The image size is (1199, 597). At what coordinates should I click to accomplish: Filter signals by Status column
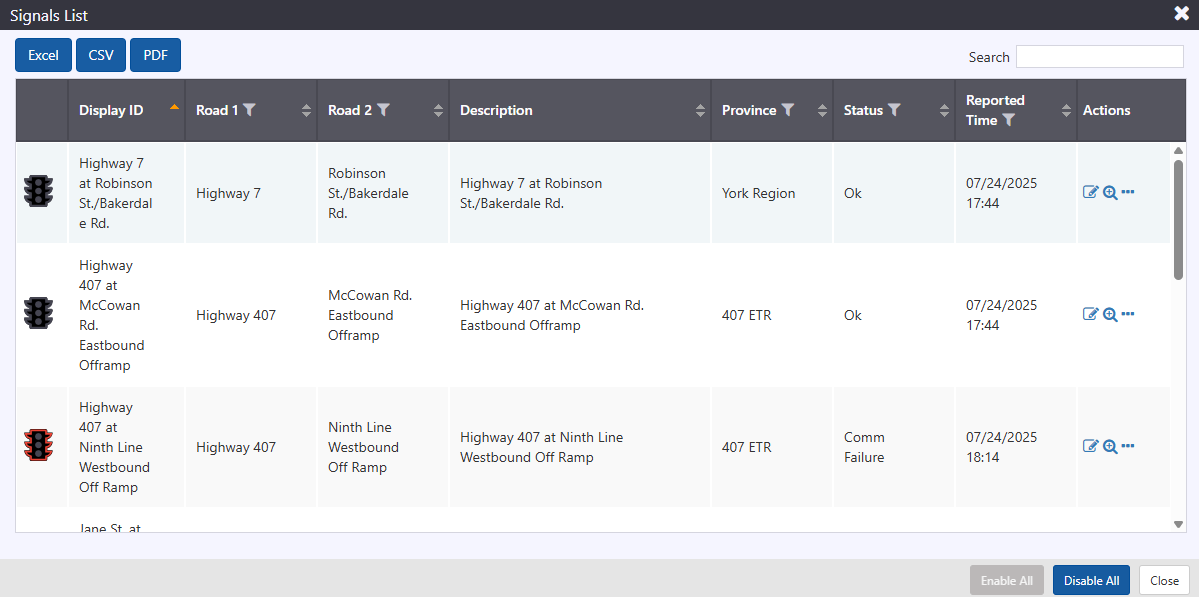(x=894, y=110)
